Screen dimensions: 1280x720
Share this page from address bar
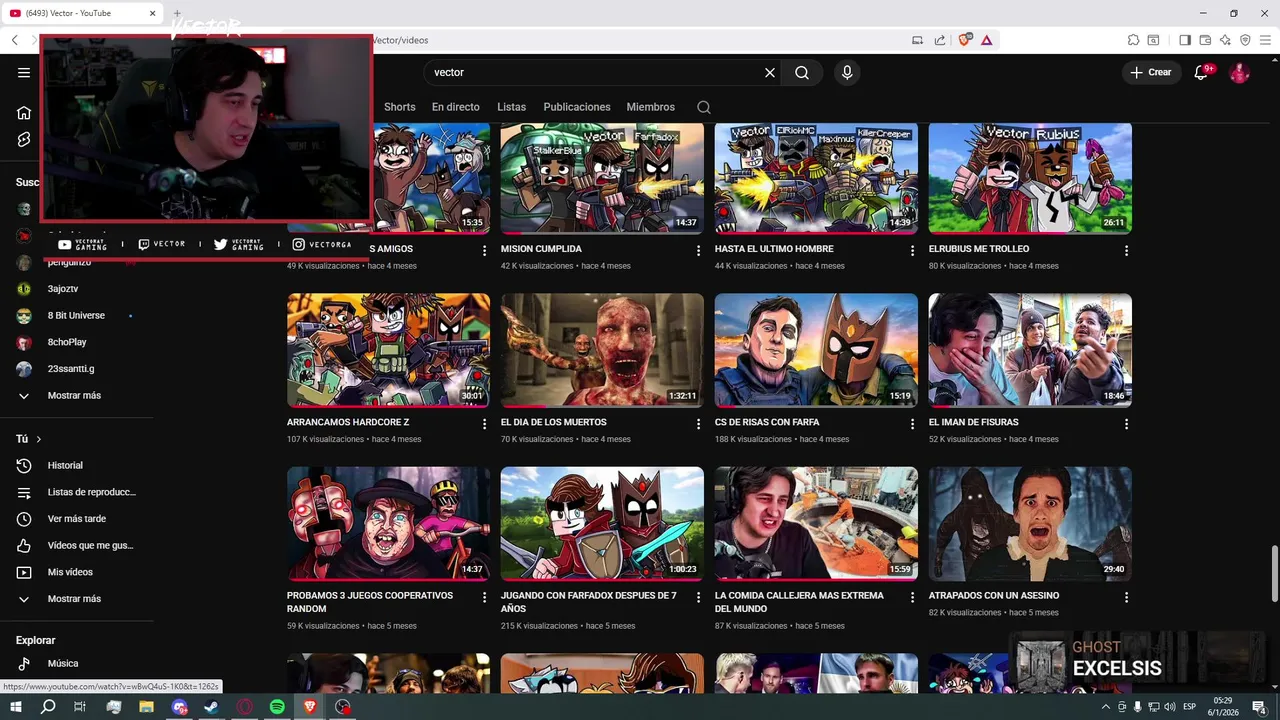pos(940,40)
